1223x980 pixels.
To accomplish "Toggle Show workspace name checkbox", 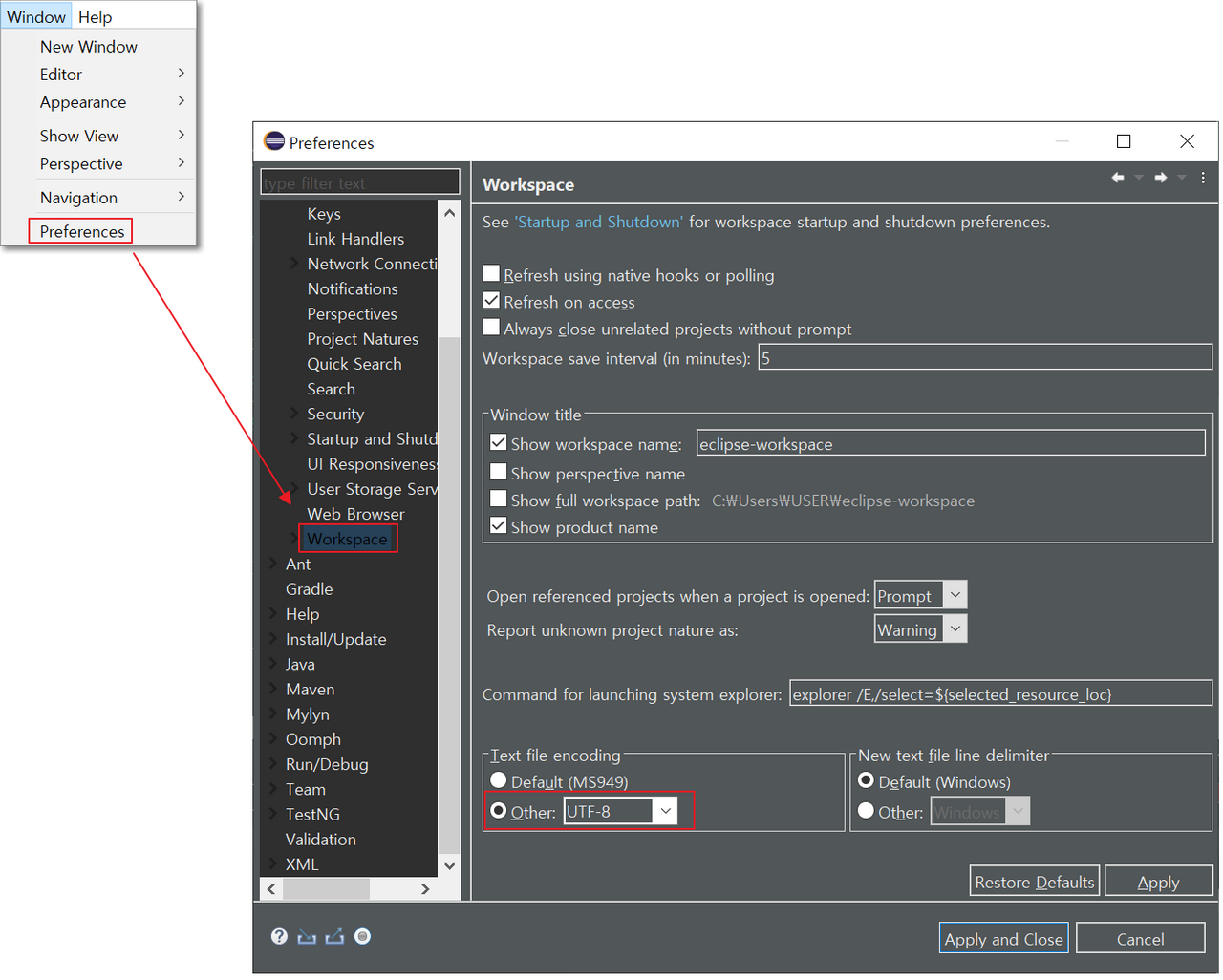I will point(498,443).
